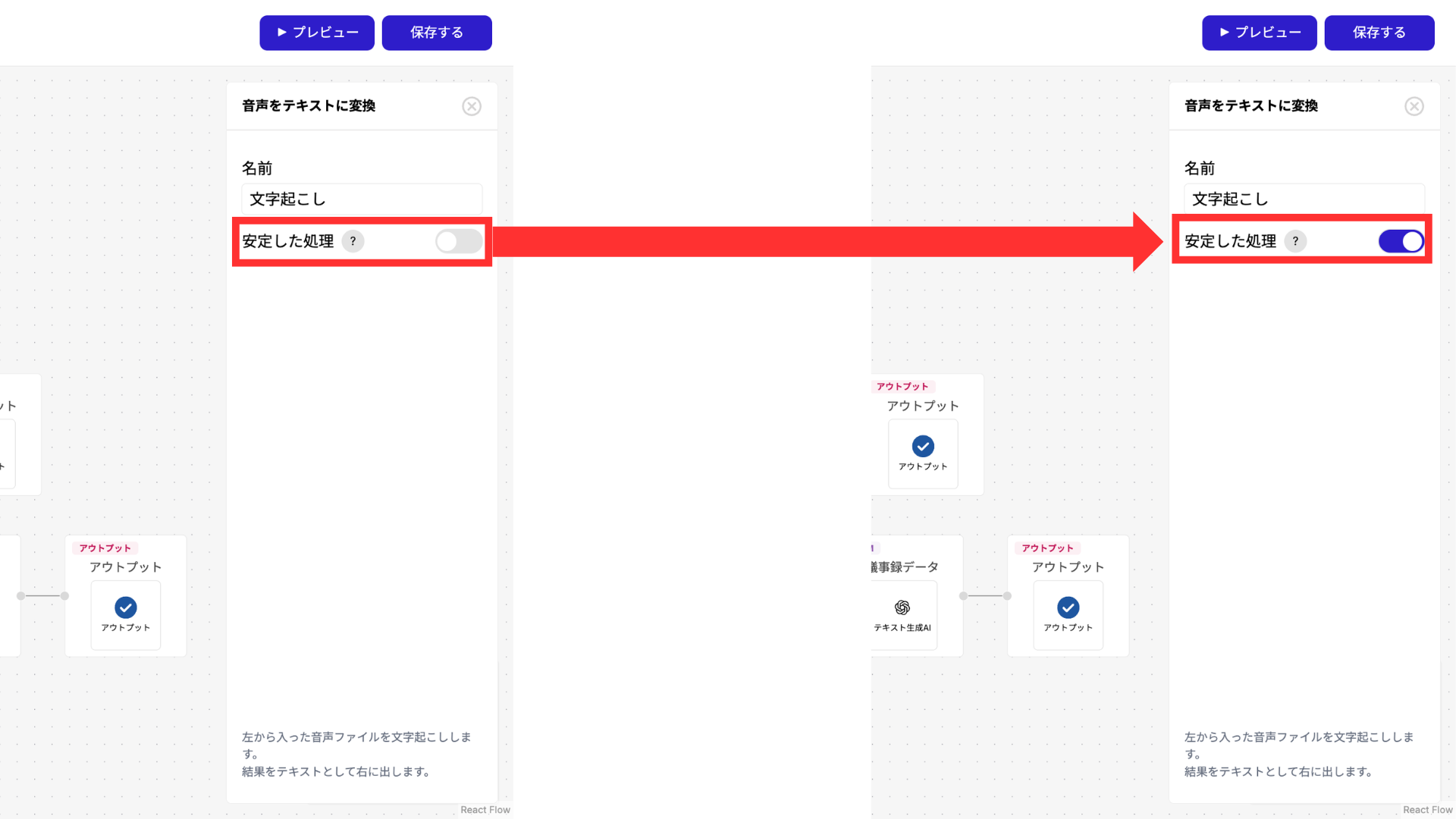Image resolution: width=1456 pixels, height=819 pixels.
Task: Click help icon beside left 安定した処理
Action: tap(353, 241)
